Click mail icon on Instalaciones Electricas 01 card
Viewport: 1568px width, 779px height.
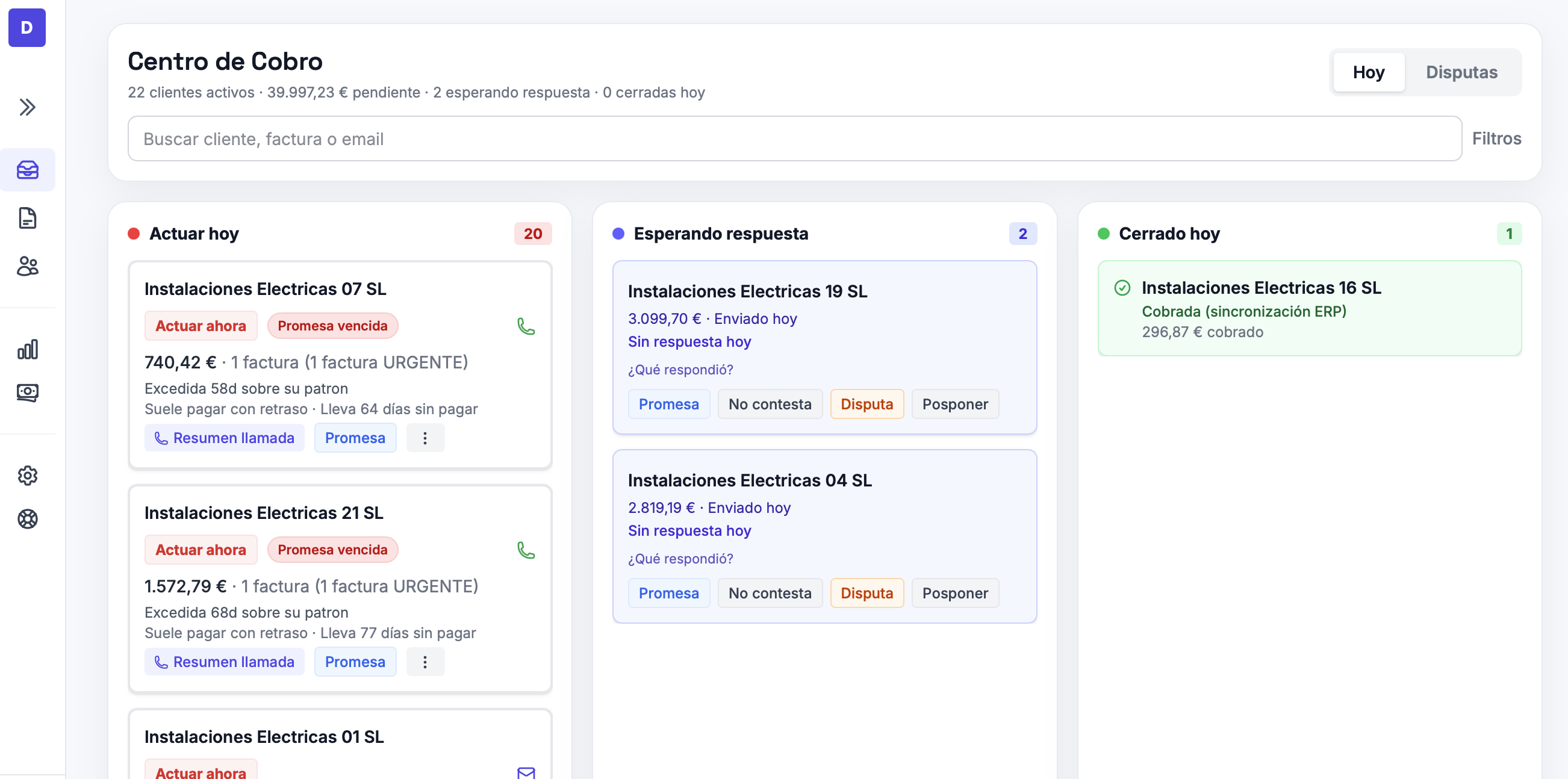(x=526, y=773)
